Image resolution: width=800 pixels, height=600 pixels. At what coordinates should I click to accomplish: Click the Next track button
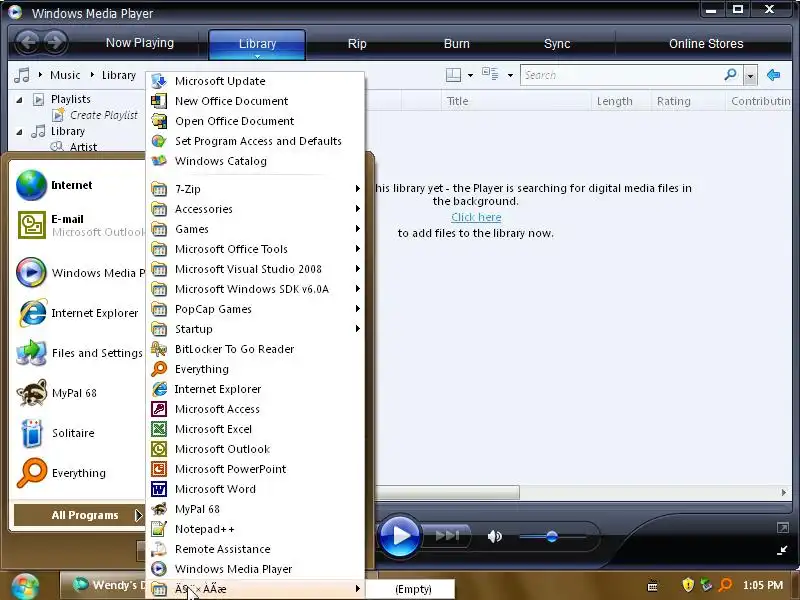pos(448,536)
